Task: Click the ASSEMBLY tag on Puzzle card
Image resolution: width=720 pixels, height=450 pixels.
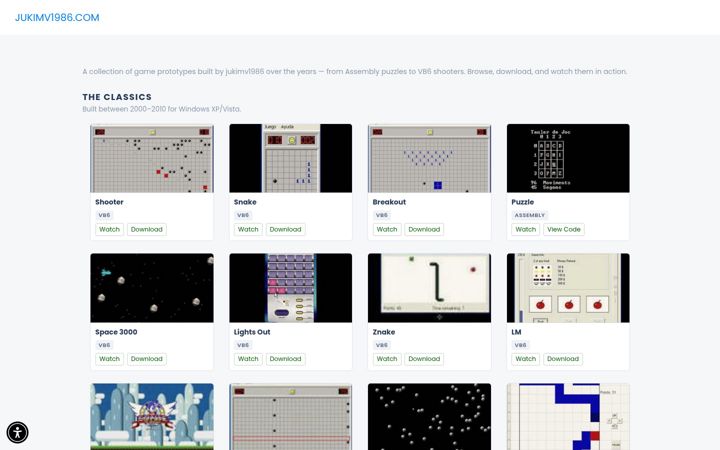Action: click(x=529, y=215)
